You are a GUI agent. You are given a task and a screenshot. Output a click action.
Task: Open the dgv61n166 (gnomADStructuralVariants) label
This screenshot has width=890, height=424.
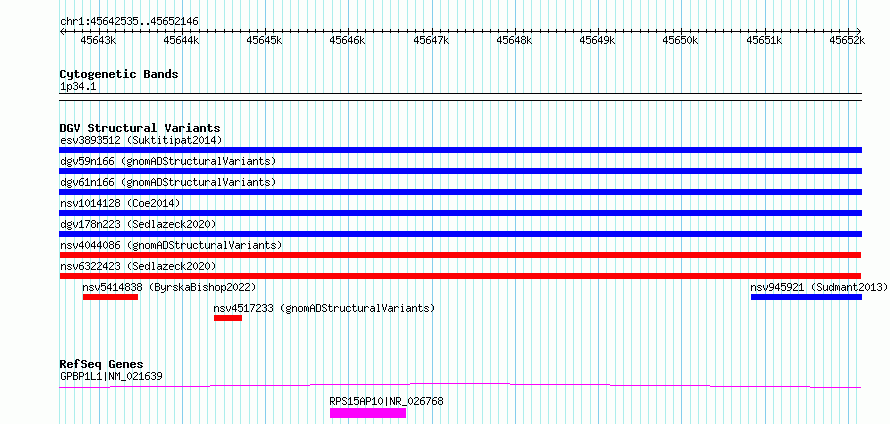(x=167, y=182)
